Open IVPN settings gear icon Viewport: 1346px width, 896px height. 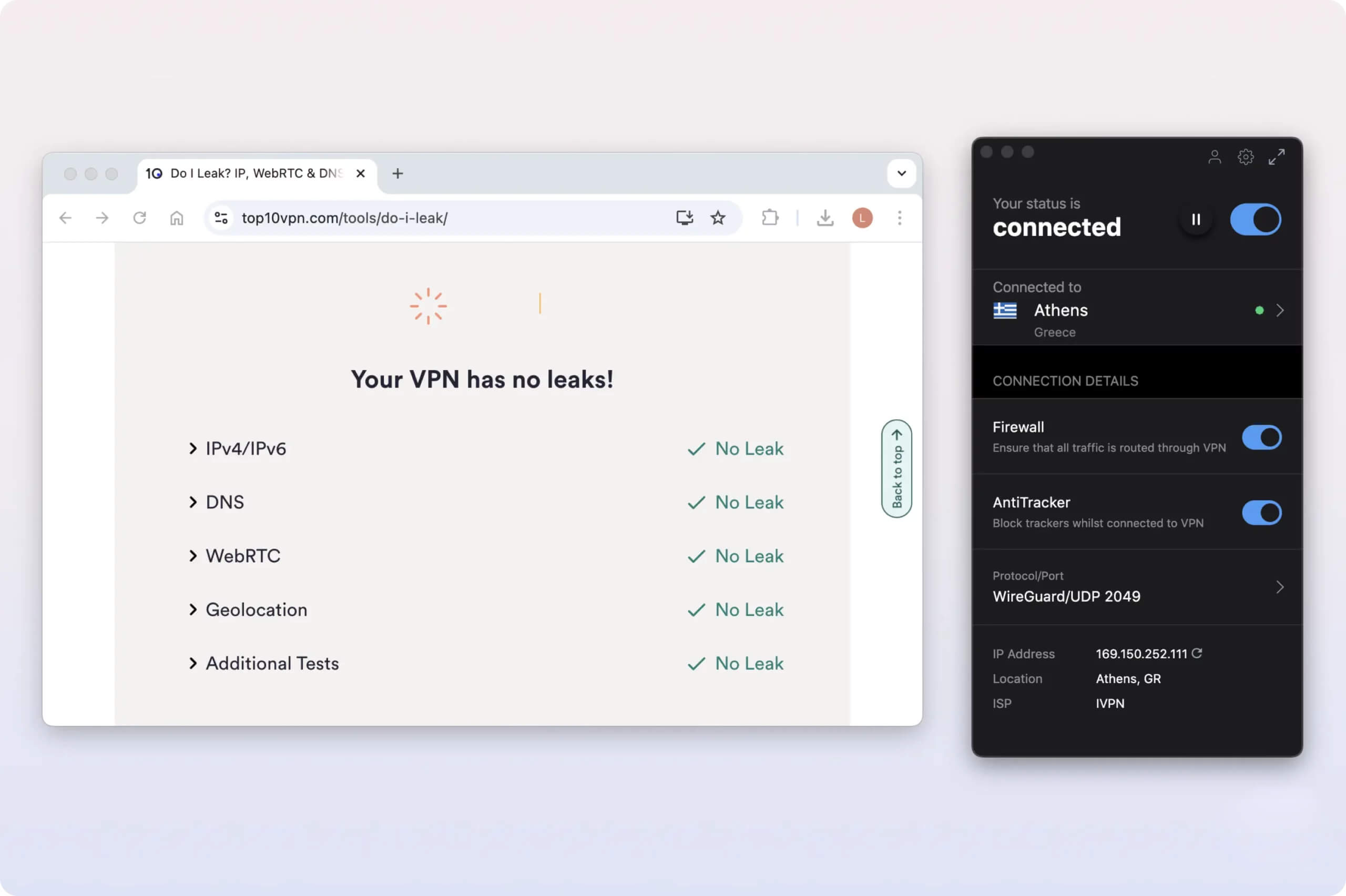(1246, 157)
